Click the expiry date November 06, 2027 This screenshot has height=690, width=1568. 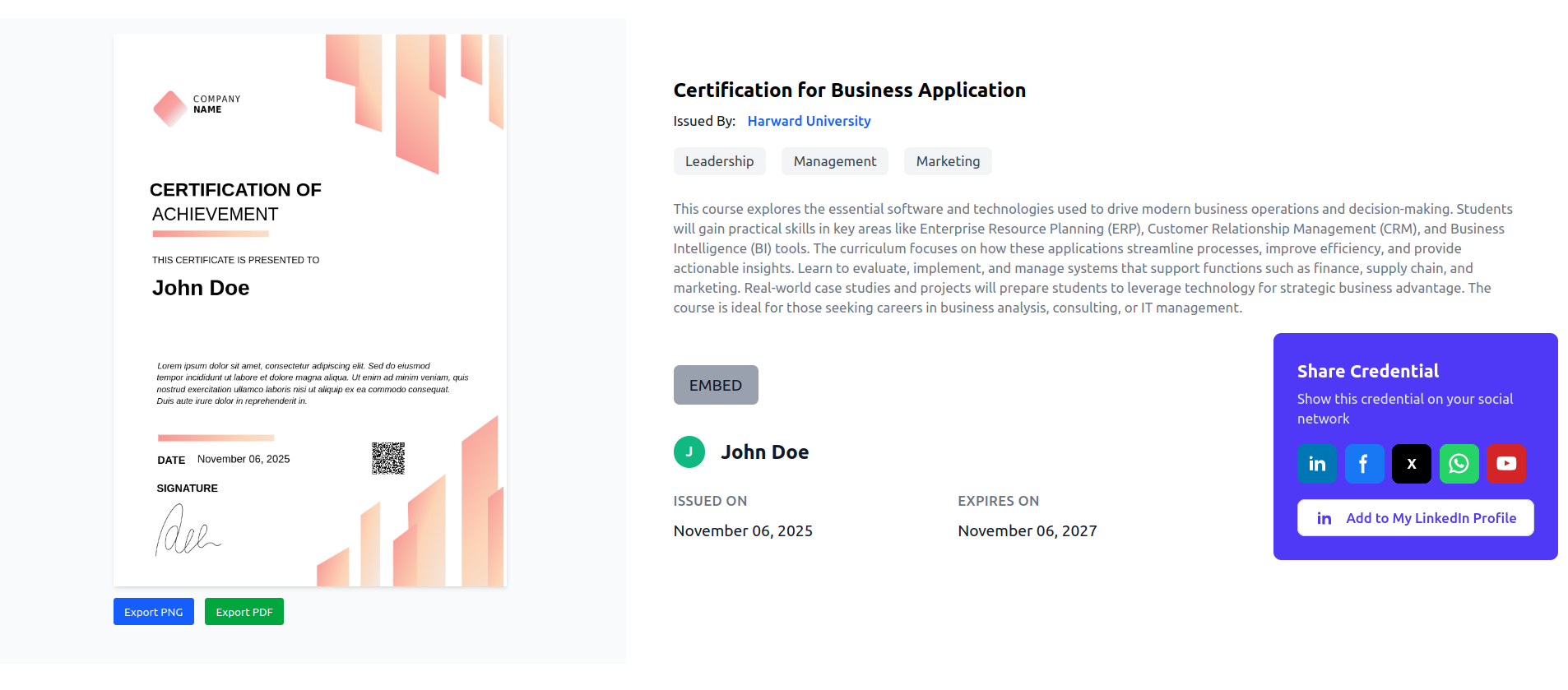point(1028,531)
